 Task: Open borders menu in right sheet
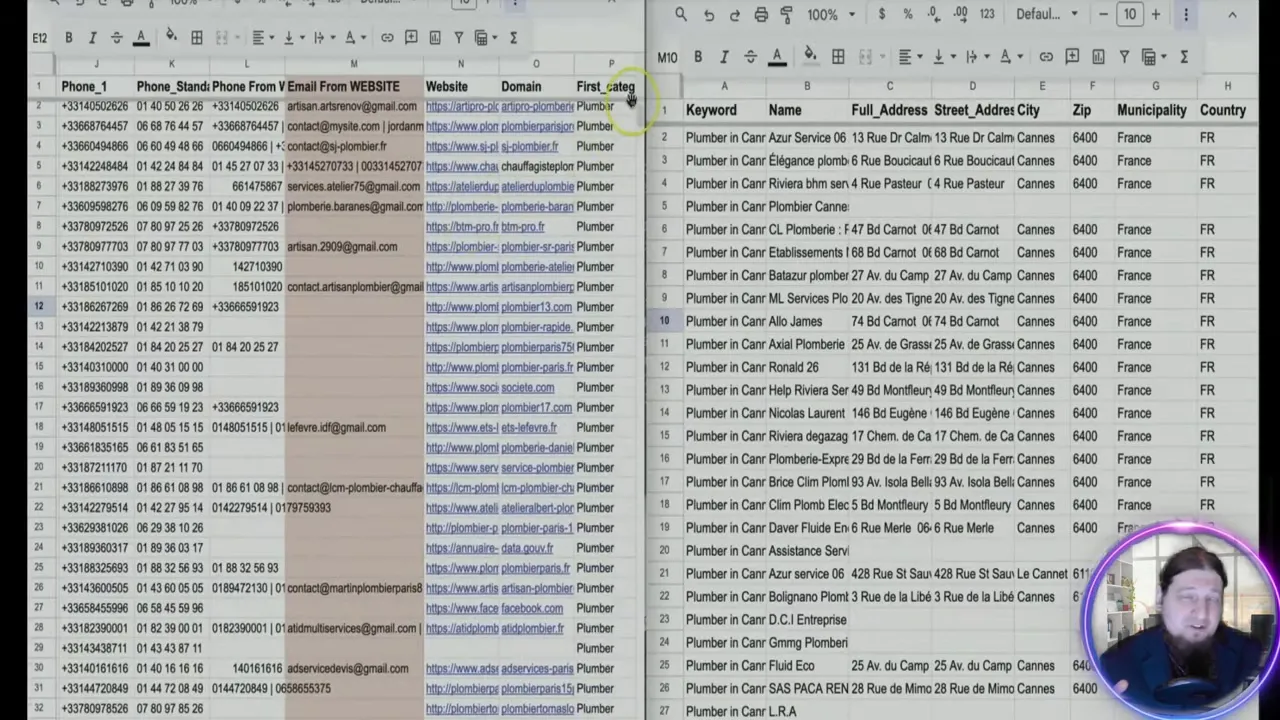point(838,57)
